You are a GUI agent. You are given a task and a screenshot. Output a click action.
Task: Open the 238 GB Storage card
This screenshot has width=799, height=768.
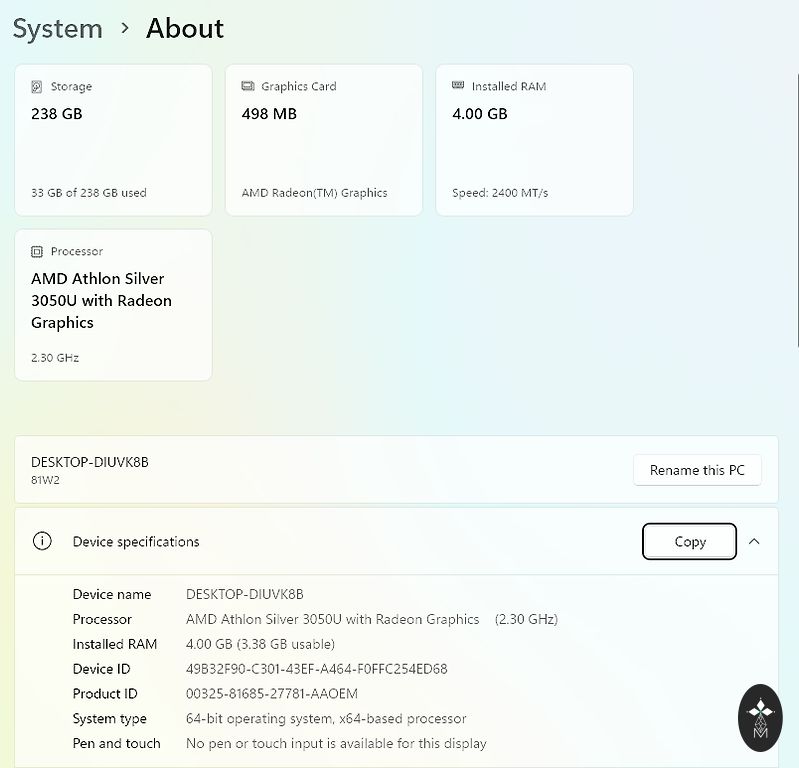(113, 140)
